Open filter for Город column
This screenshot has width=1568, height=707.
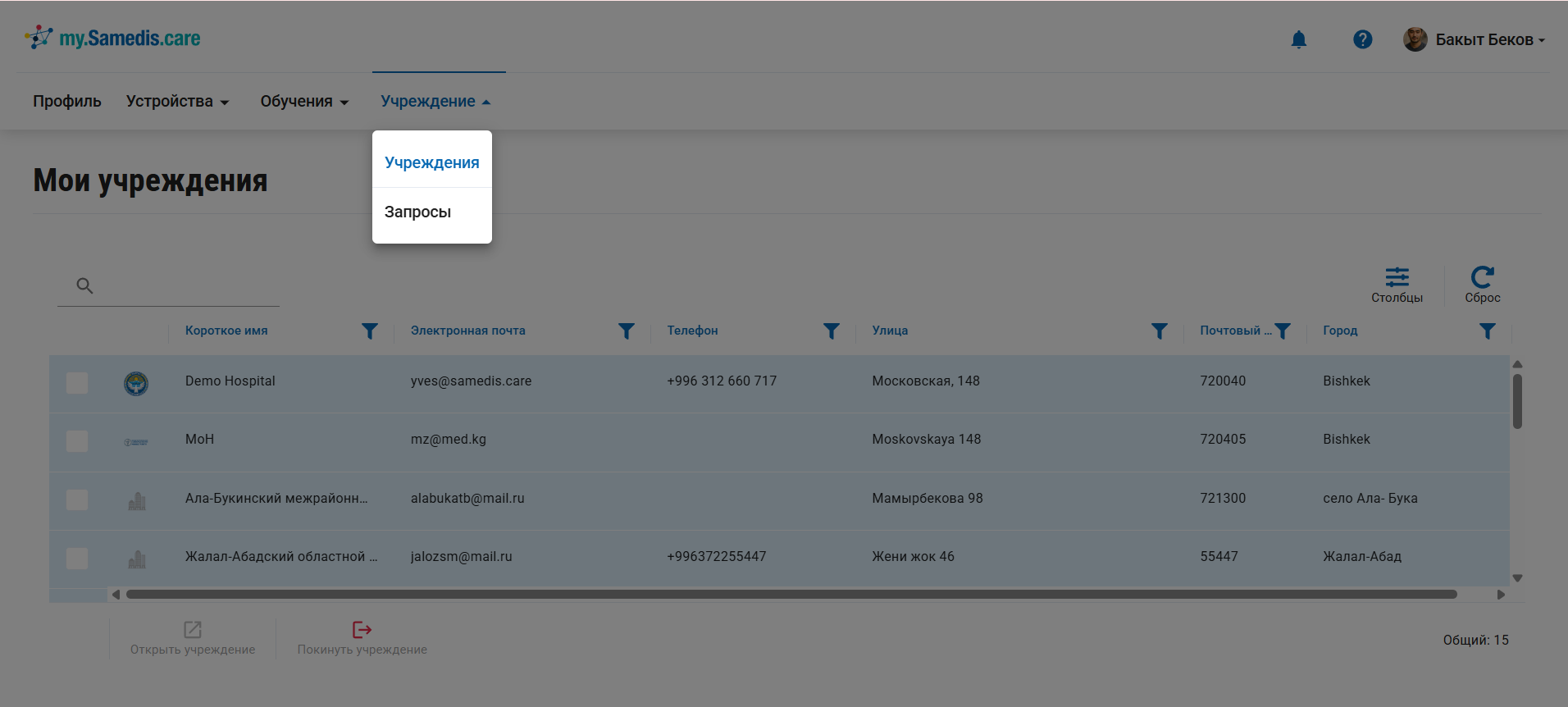pyautogui.click(x=1487, y=331)
